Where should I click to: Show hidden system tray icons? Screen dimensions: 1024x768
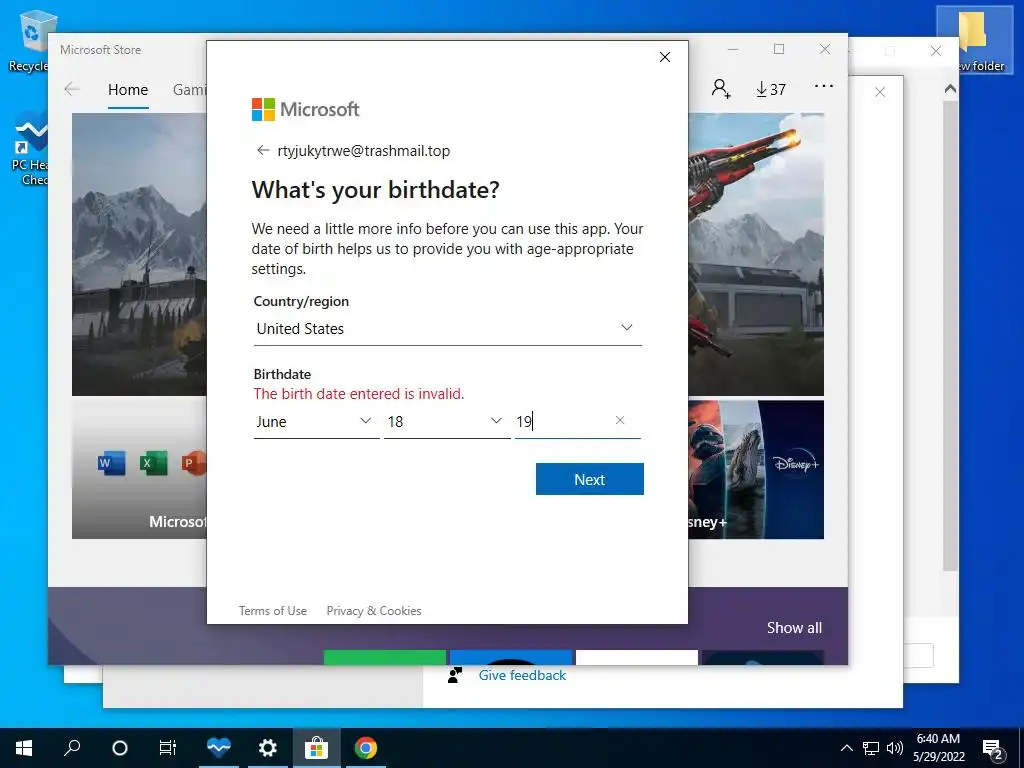click(846, 748)
